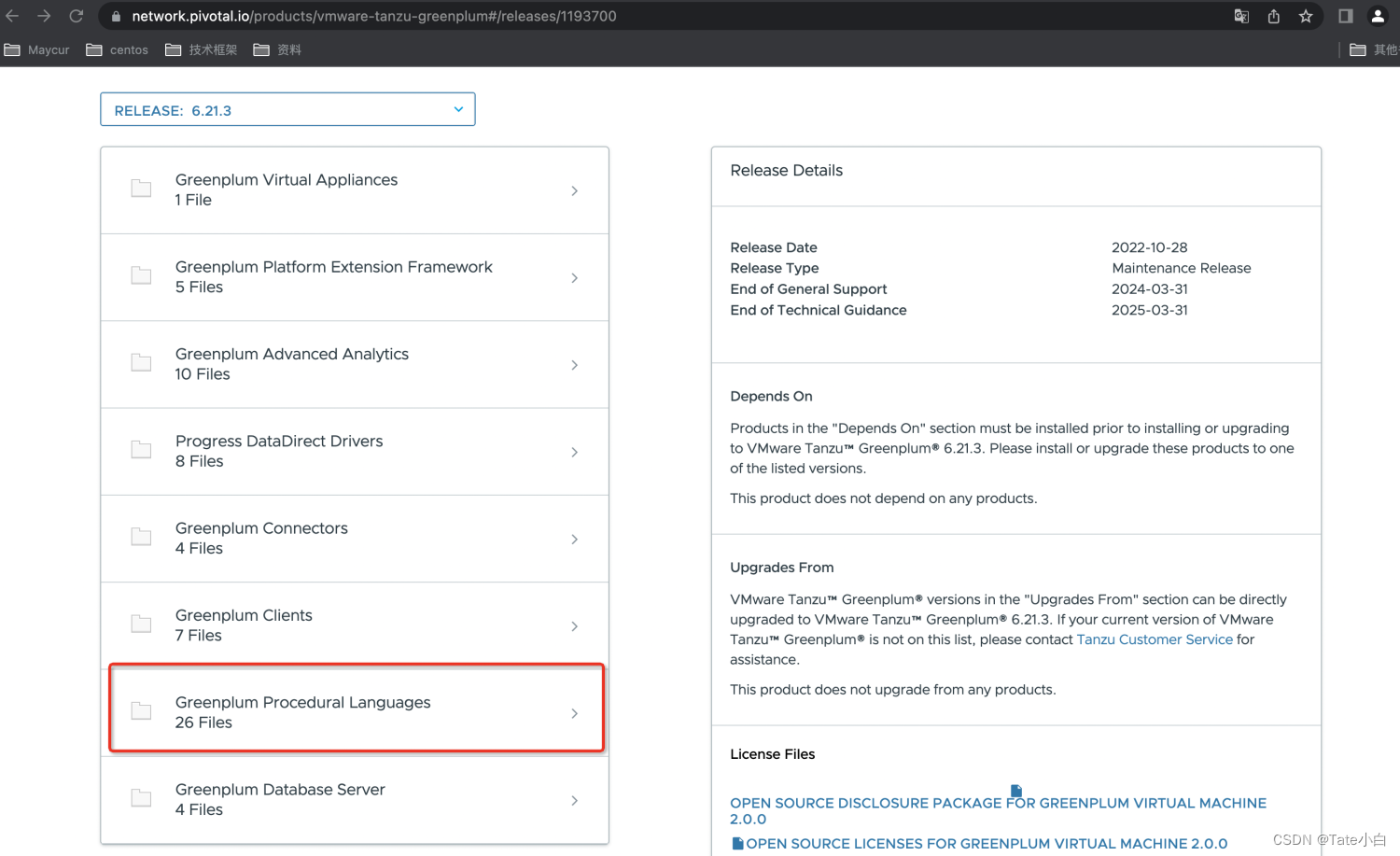This screenshot has height=856, width=1400.
Task: Expand Greenplum Advanced Analytics using its chevron
Action: point(574,365)
